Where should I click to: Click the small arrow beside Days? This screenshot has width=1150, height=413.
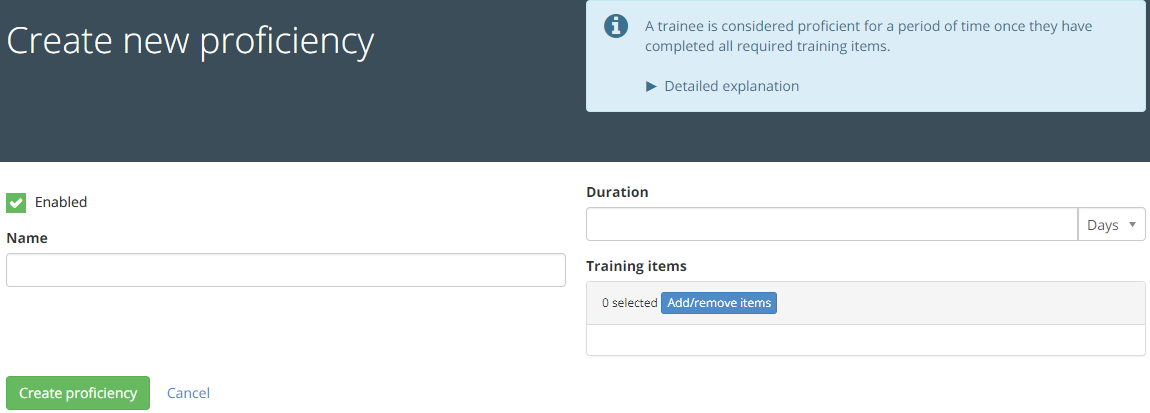point(1132,225)
